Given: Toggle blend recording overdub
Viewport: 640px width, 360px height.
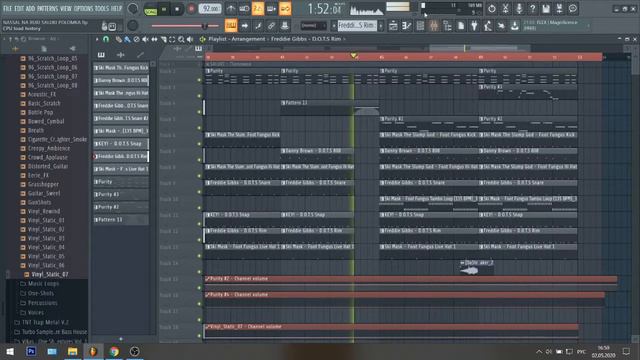Looking at the screenshot, I should (271, 9).
